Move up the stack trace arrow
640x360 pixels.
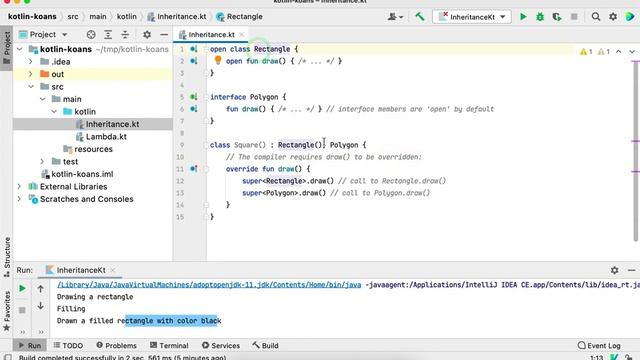[40, 289]
